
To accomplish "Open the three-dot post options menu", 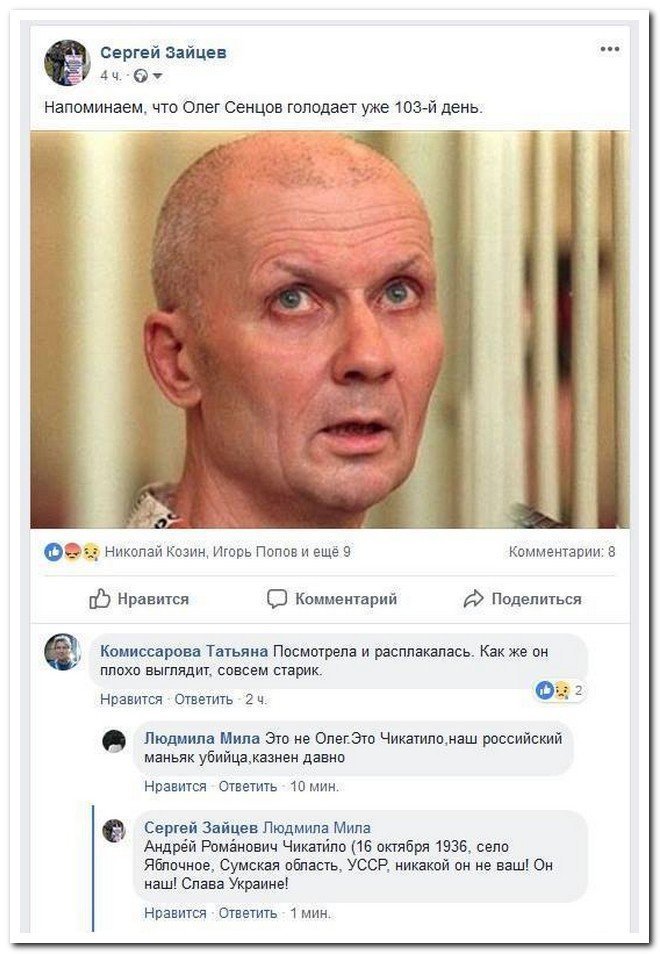I will pyautogui.click(x=610, y=49).
